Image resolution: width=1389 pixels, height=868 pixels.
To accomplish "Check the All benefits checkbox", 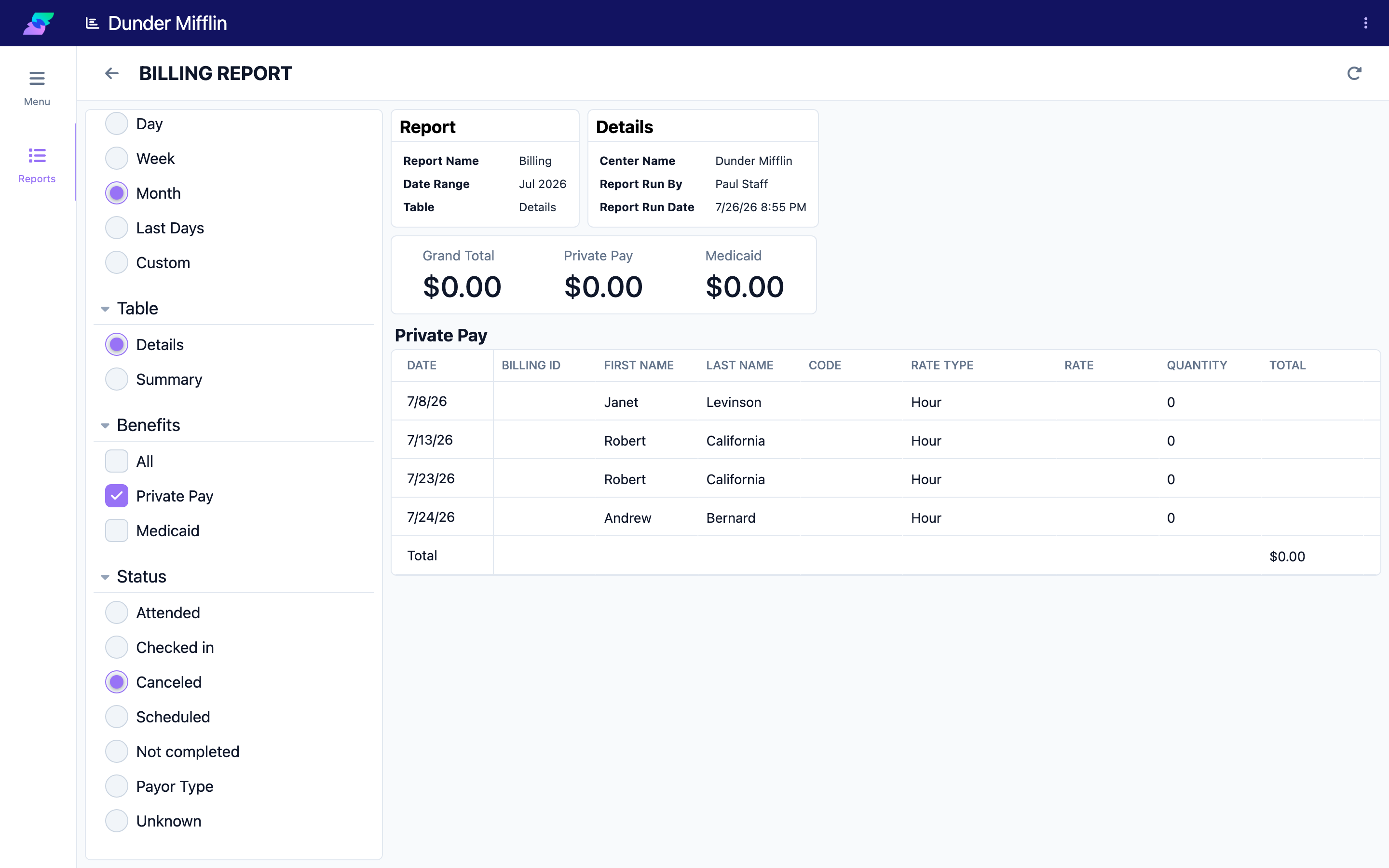I will point(117,461).
